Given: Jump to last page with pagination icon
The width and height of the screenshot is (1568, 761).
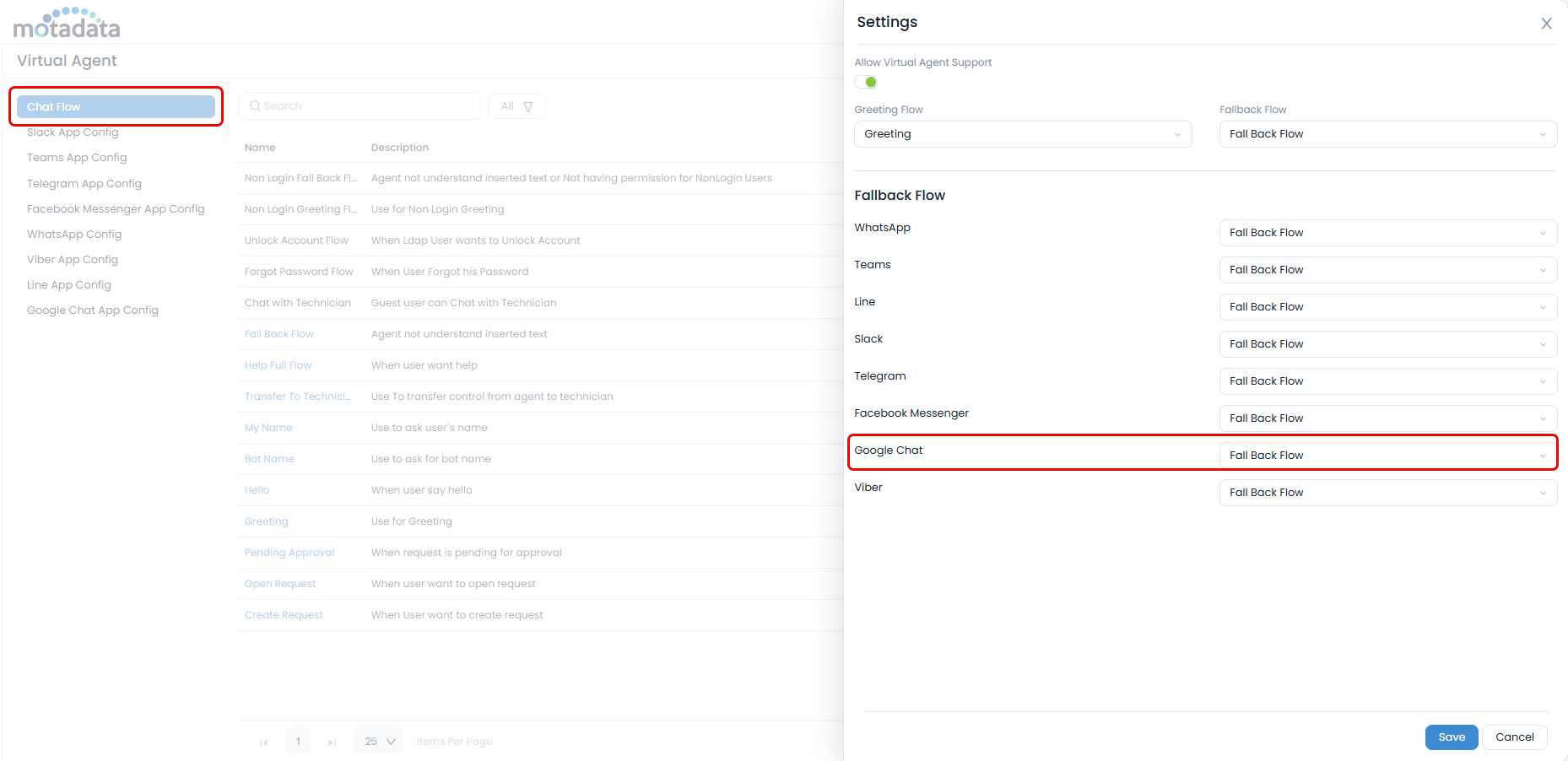Looking at the screenshot, I should [x=332, y=742].
